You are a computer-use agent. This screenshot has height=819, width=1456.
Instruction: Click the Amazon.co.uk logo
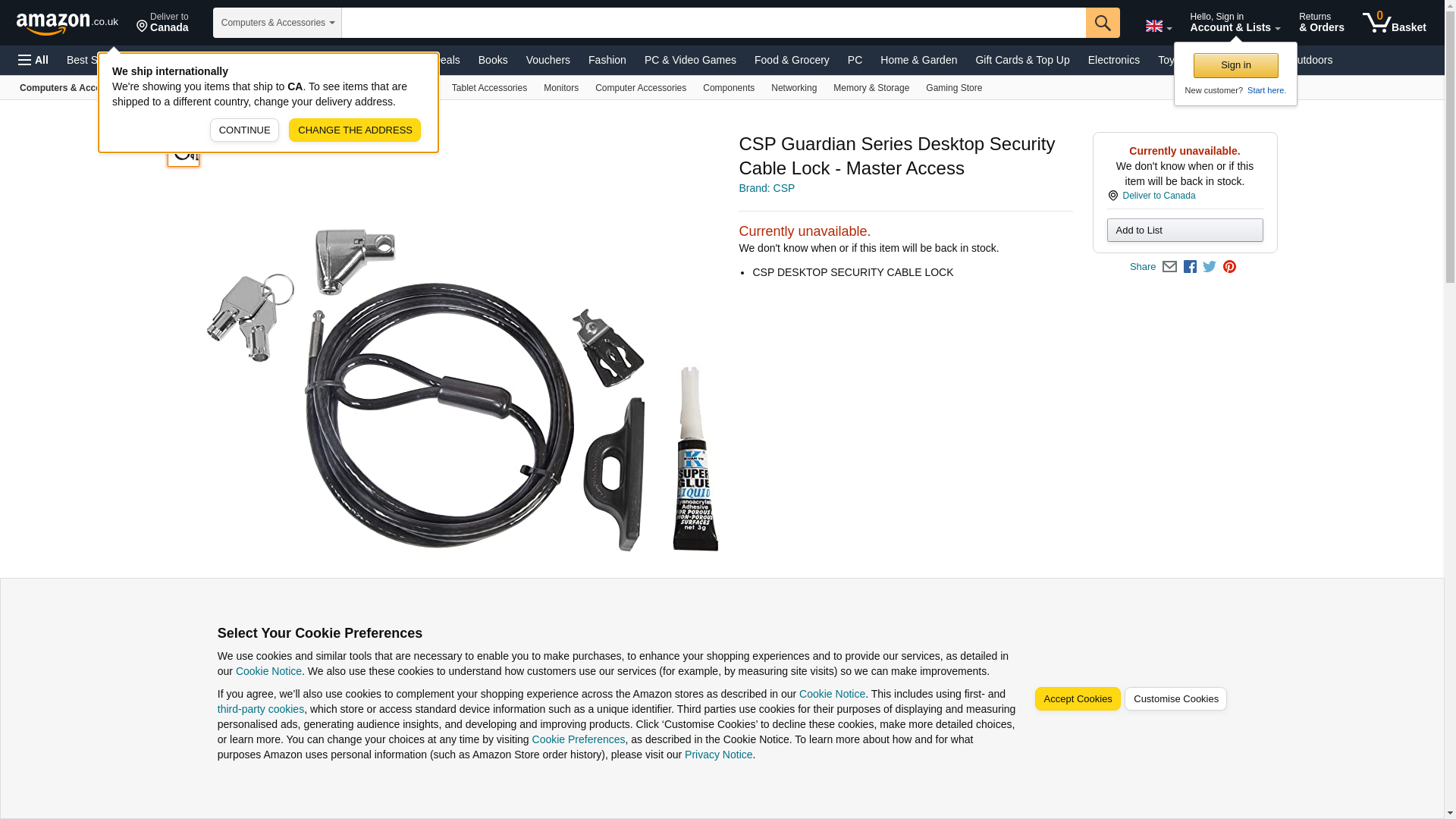pos(67,23)
